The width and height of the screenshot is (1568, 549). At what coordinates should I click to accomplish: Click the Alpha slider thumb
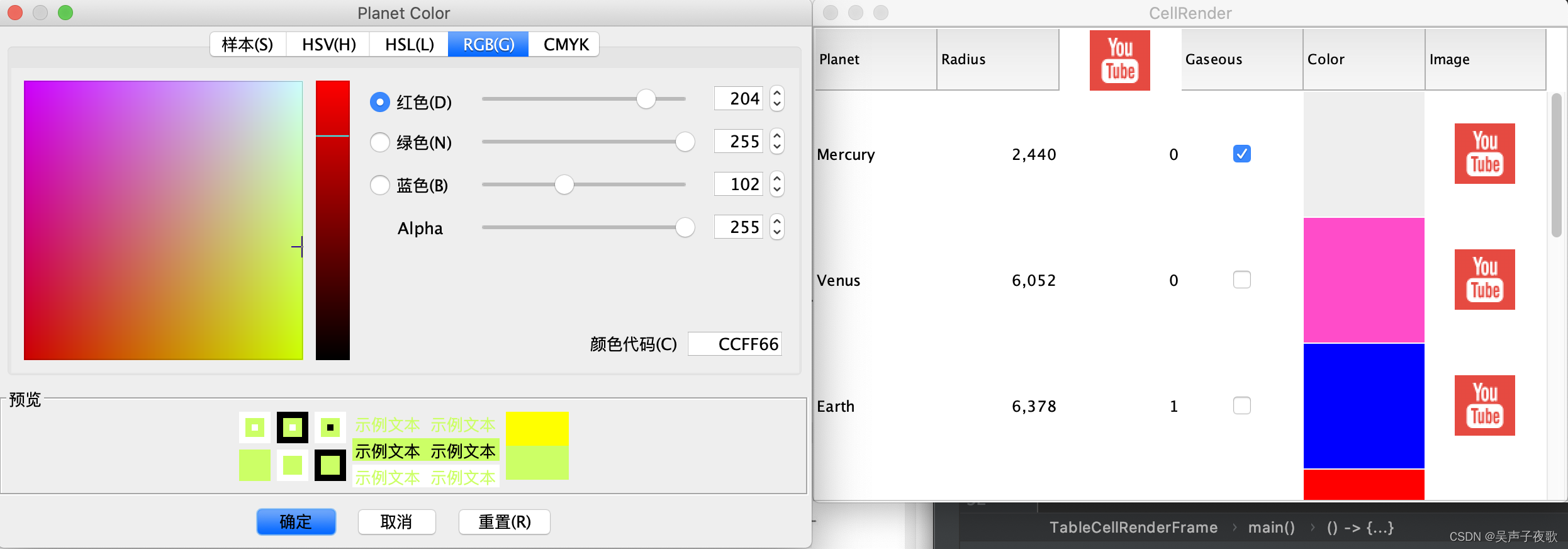tap(685, 227)
